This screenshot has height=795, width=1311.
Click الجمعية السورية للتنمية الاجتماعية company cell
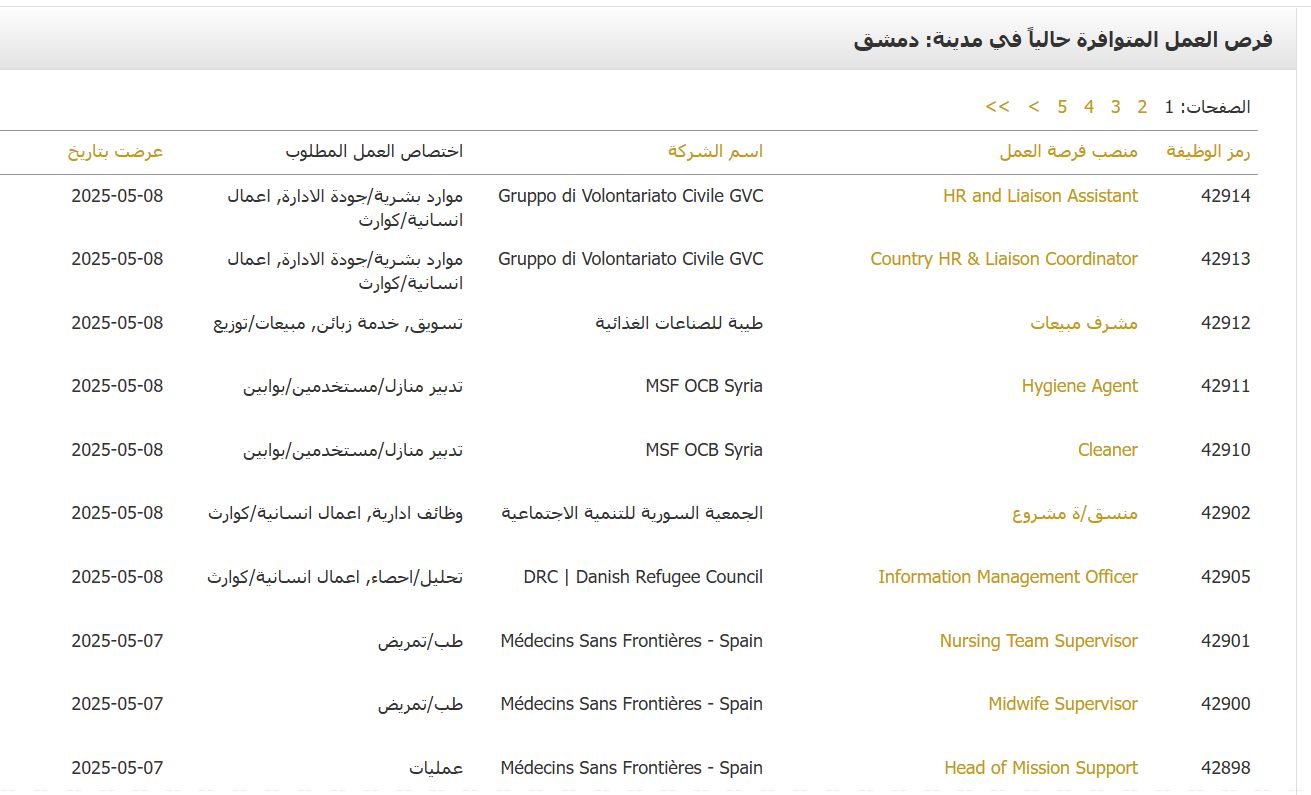point(632,514)
